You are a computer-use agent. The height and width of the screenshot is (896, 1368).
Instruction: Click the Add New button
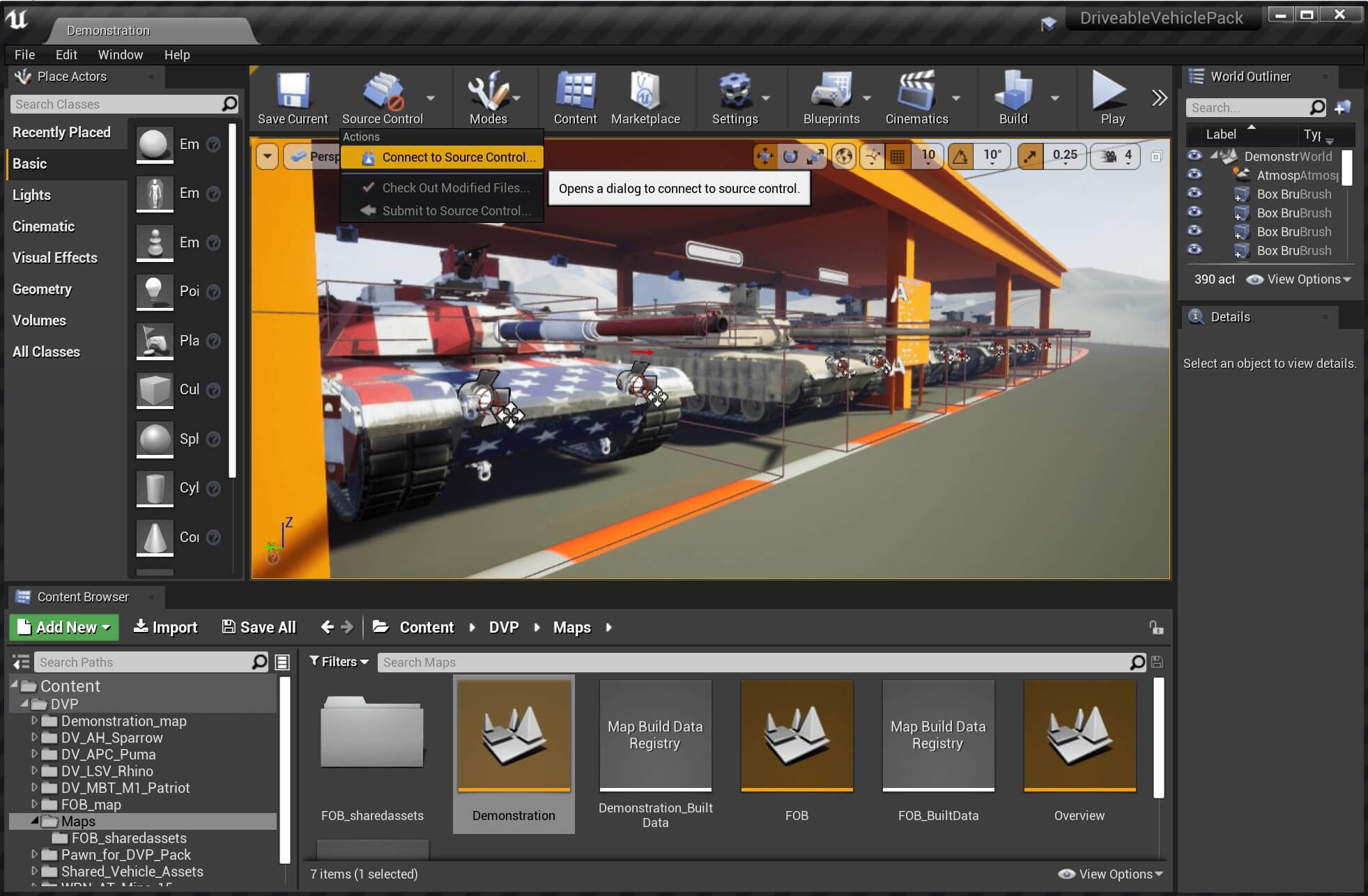[x=63, y=627]
